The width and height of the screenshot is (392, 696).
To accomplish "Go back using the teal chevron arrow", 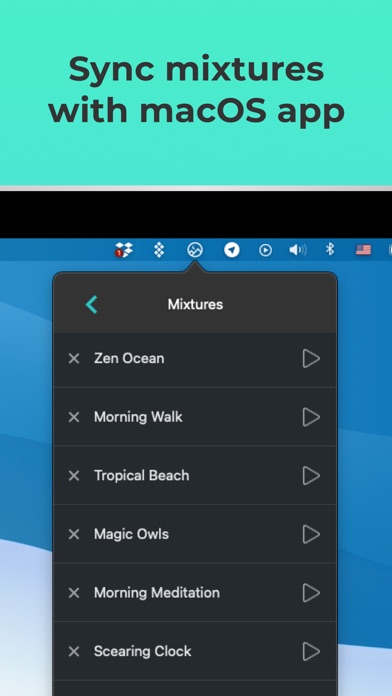I will click(91, 304).
